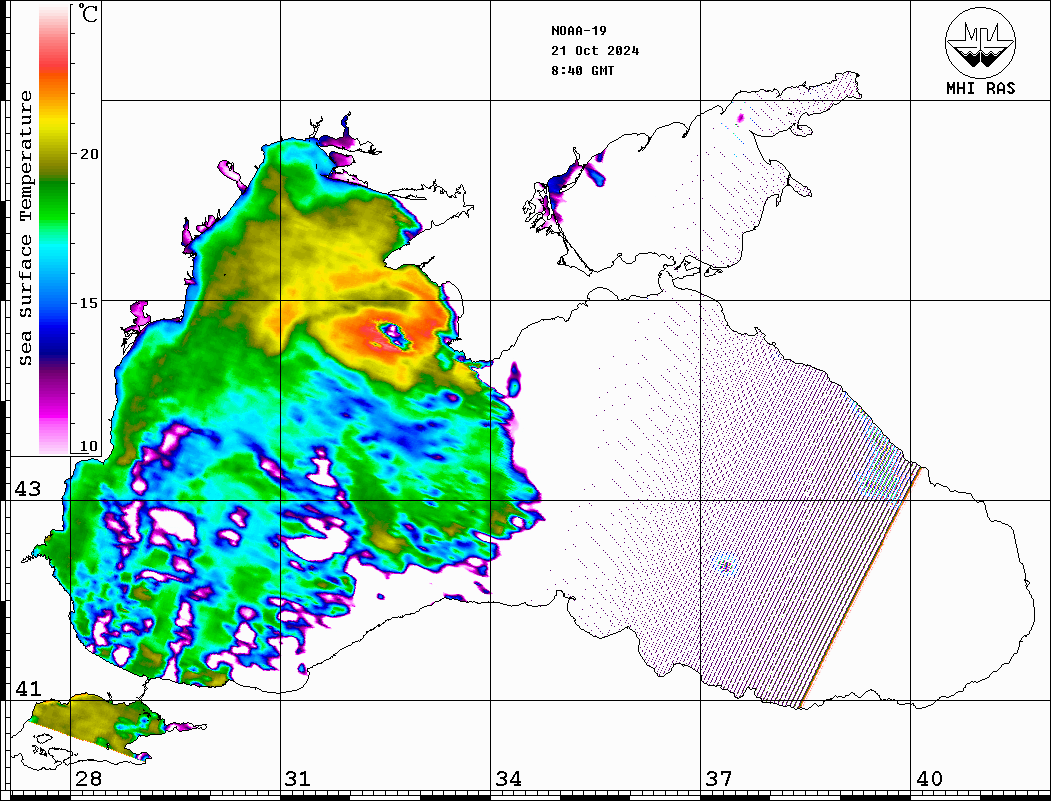Image resolution: width=1051 pixels, height=801 pixels.
Task: Click the longitude label '40'
Action: click(929, 779)
